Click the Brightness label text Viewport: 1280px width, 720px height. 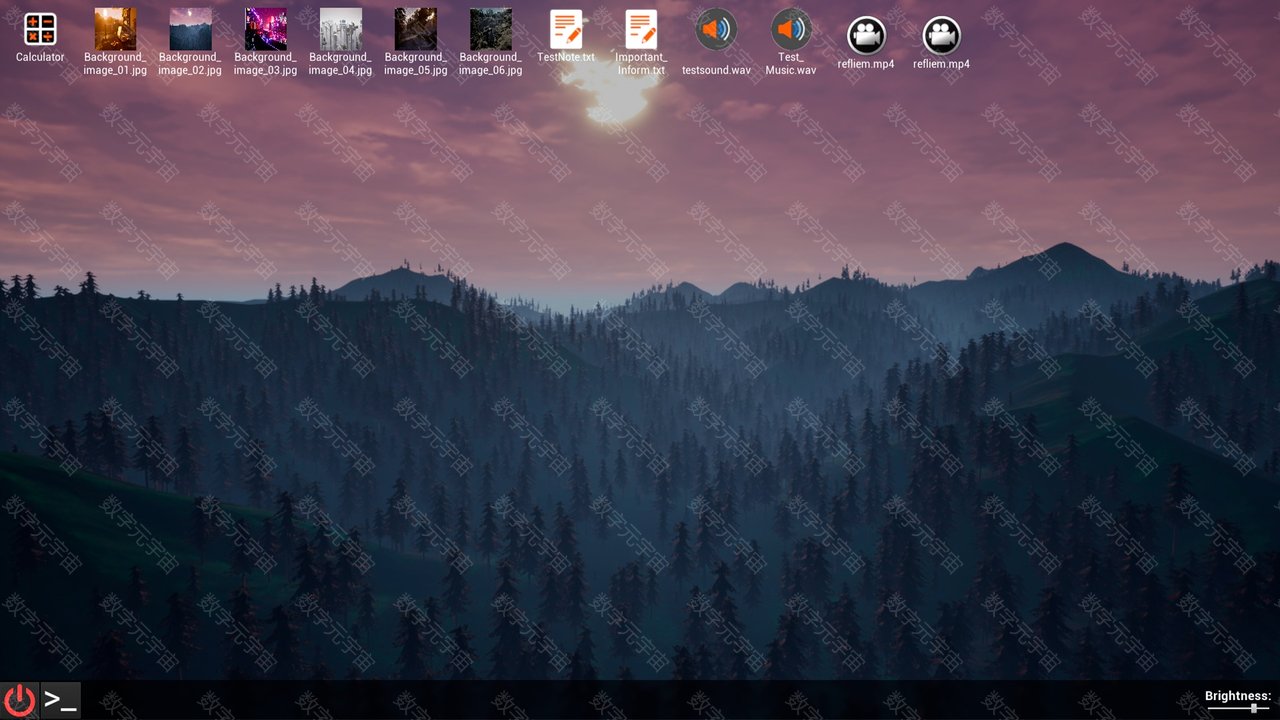(1237, 696)
